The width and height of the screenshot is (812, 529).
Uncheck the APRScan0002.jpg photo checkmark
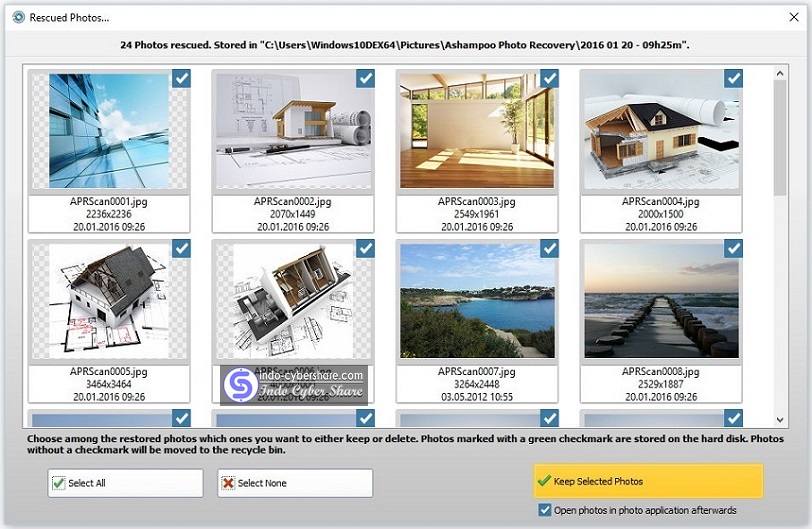pos(366,78)
